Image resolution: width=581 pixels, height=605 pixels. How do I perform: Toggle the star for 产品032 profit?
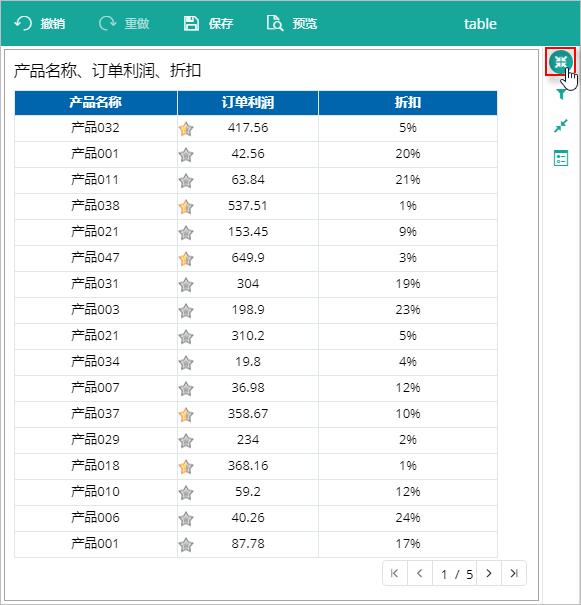pyautogui.click(x=186, y=129)
